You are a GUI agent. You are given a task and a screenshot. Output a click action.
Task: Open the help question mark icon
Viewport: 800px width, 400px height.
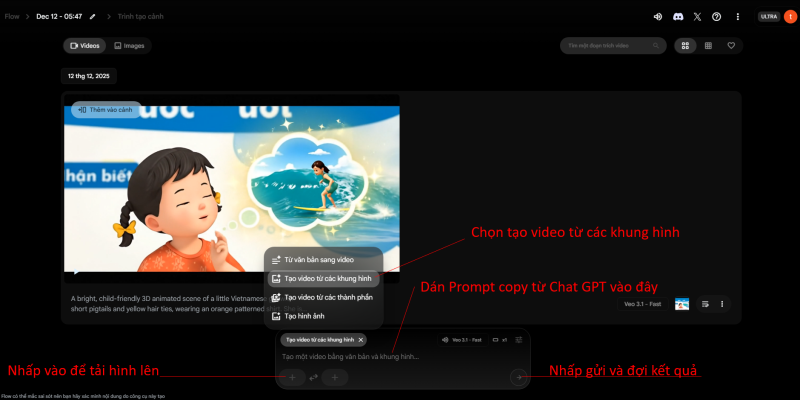pyautogui.click(x=716, y=17)
